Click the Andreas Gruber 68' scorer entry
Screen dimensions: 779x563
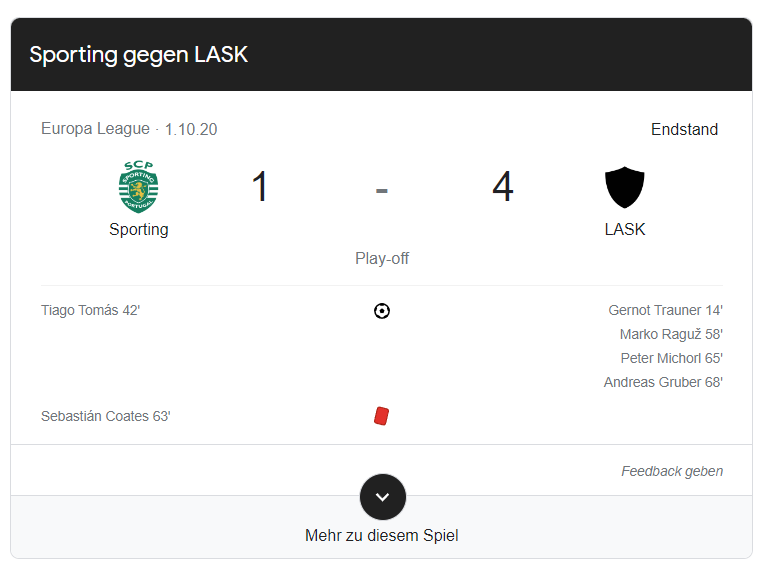click(663, 382)
